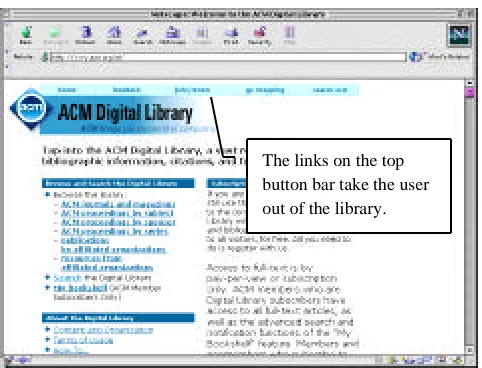This screenshot has height=368, width=482.
Task: Open the 'home' link in top bar
Action: (x=67, y=90)
